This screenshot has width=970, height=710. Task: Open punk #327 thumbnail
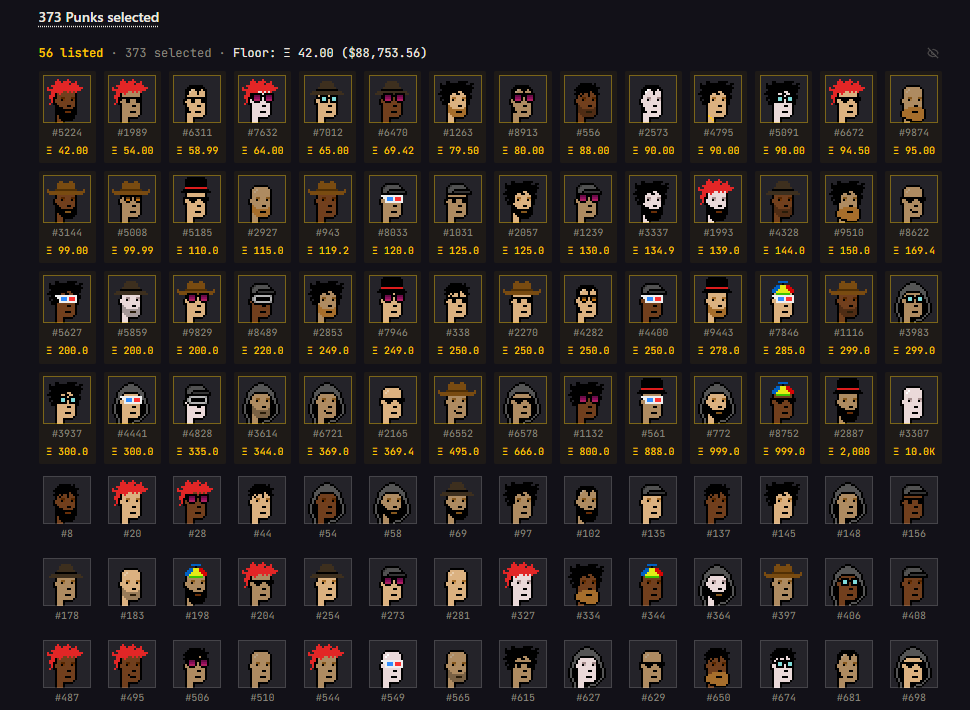(x=523, y=582)
